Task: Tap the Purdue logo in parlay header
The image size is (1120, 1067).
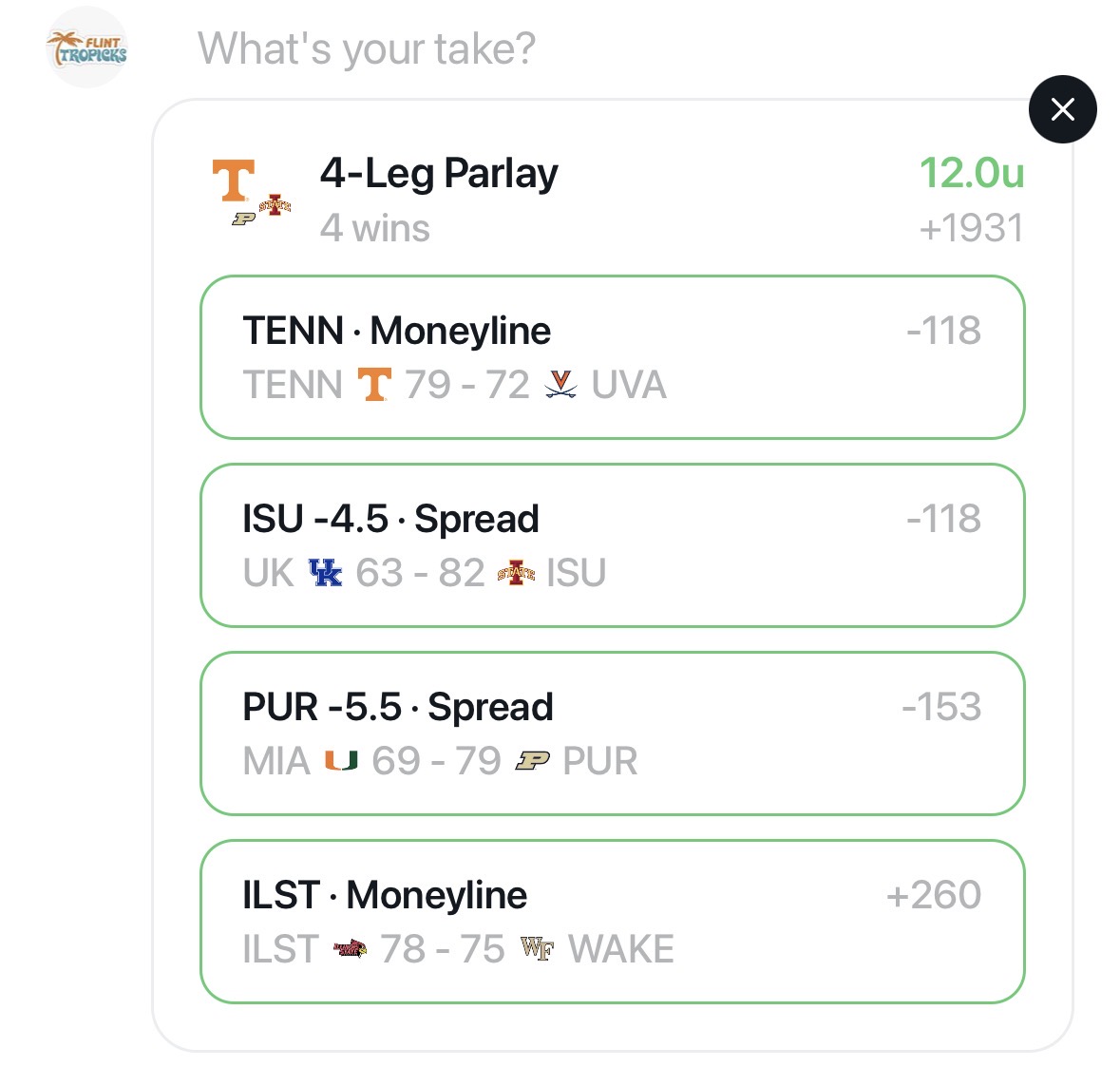Action: [x=244, y=219]
